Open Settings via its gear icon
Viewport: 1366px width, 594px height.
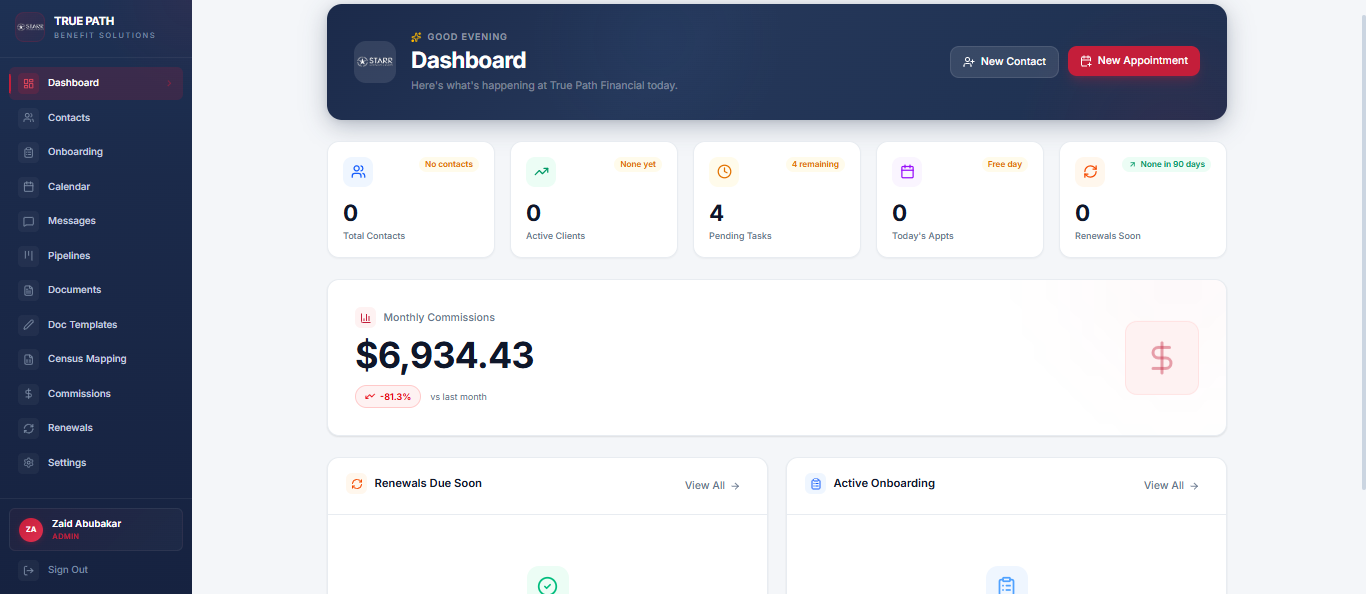[28, 462]
